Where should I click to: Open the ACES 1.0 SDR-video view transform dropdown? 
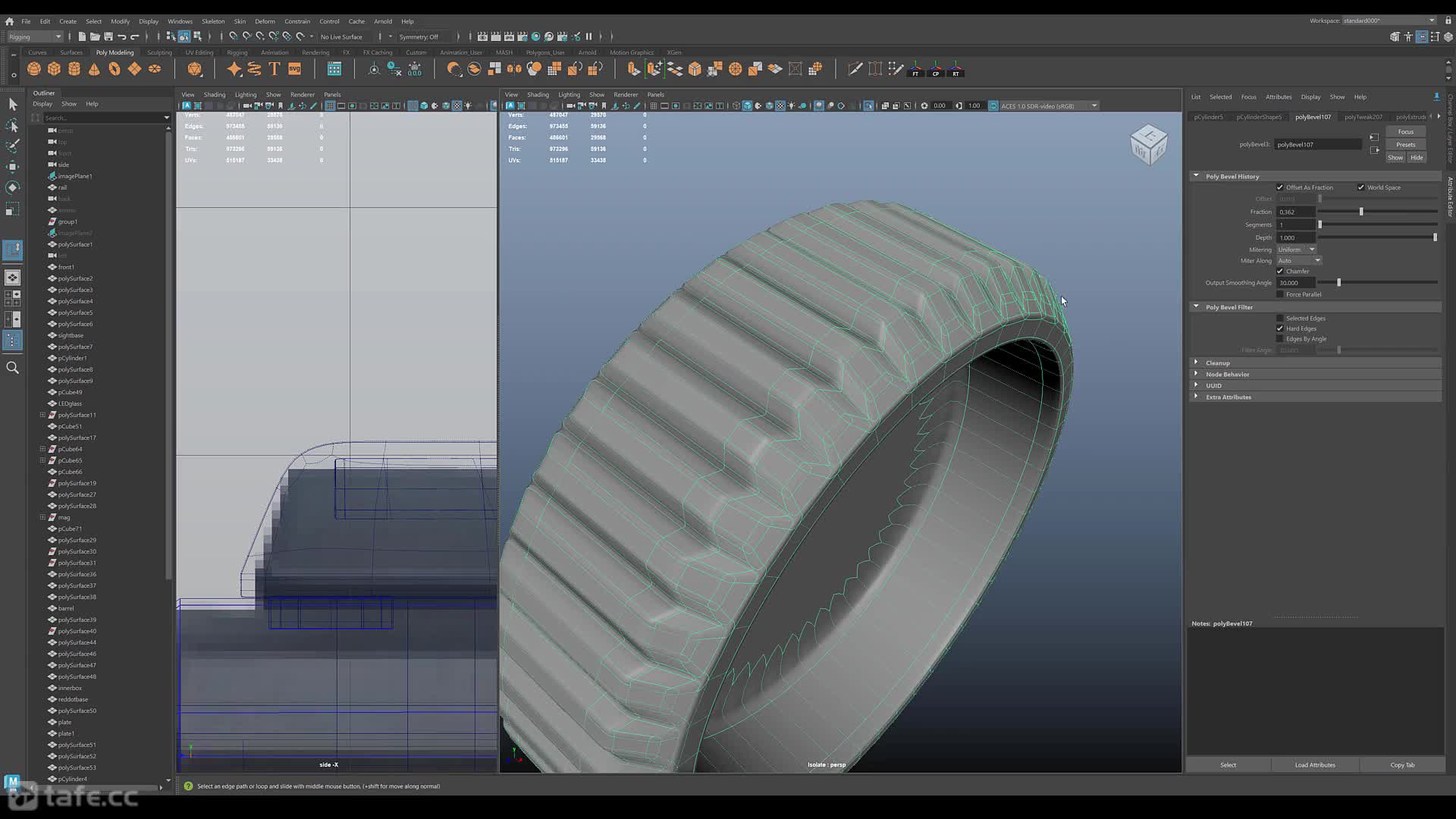[x=1048, y=106]
